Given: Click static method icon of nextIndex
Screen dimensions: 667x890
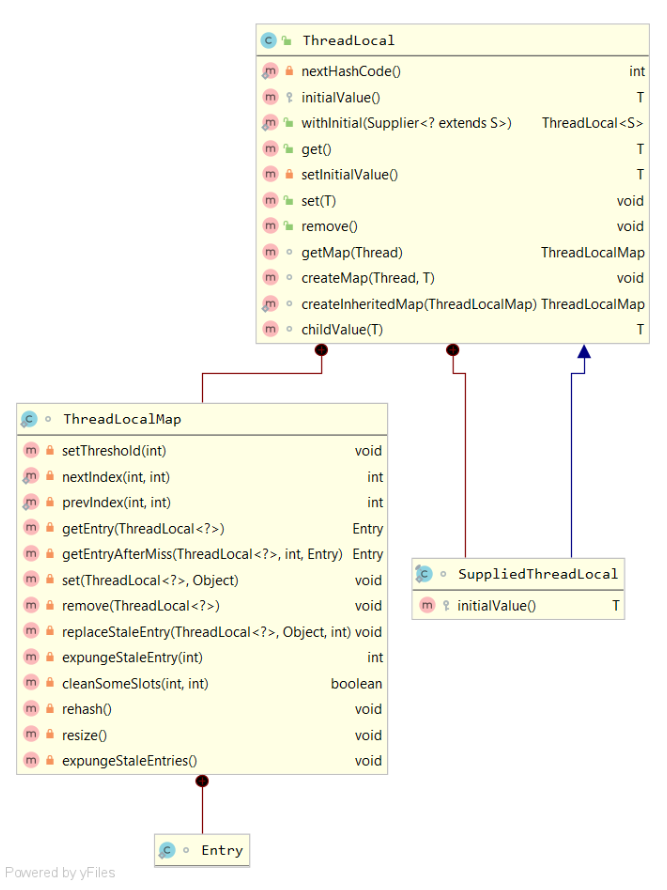Looking at the screenshot, I should (x=31, y=477).
